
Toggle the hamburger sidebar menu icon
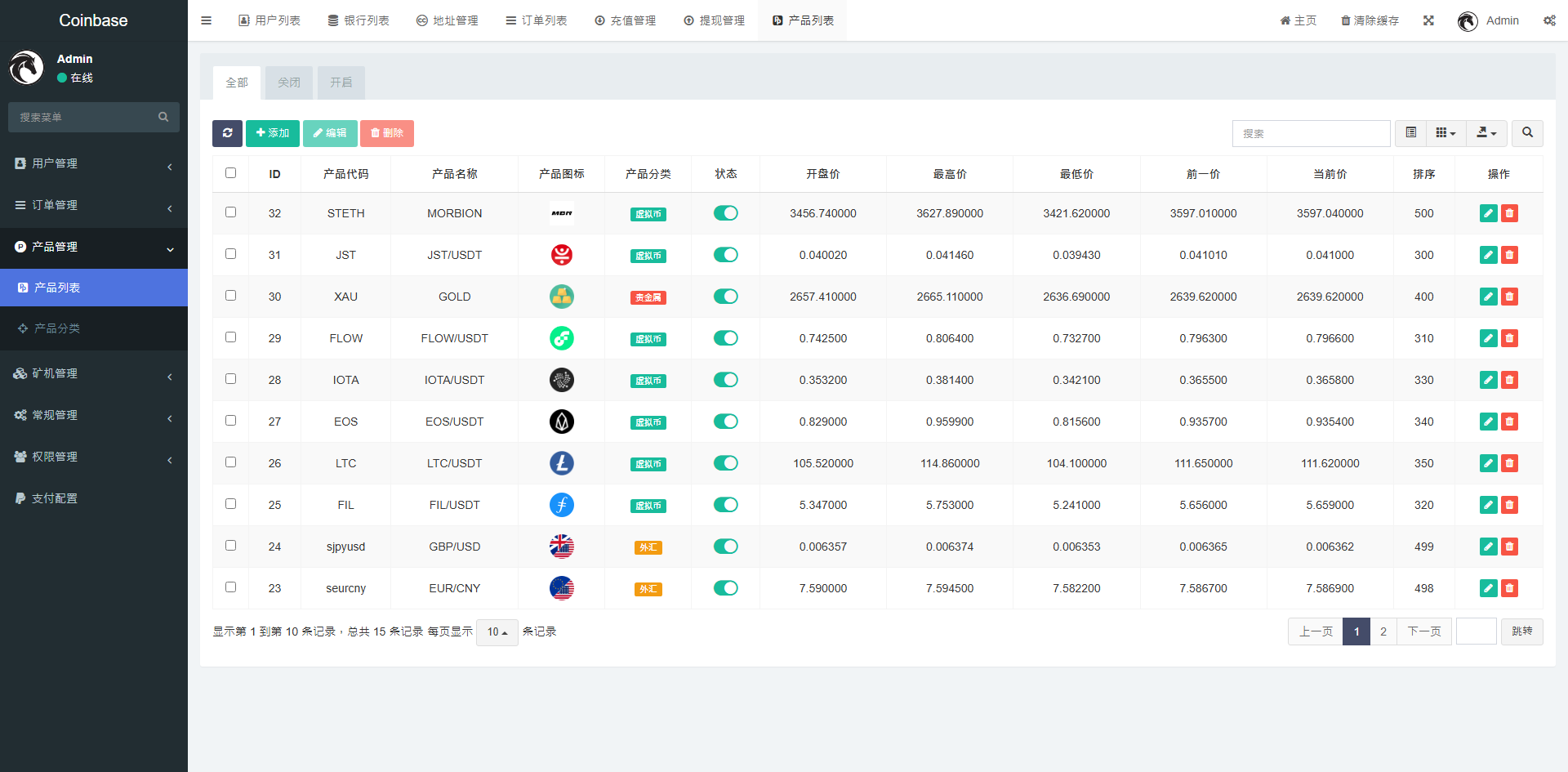pyautogui.click(x=206, y=20)
